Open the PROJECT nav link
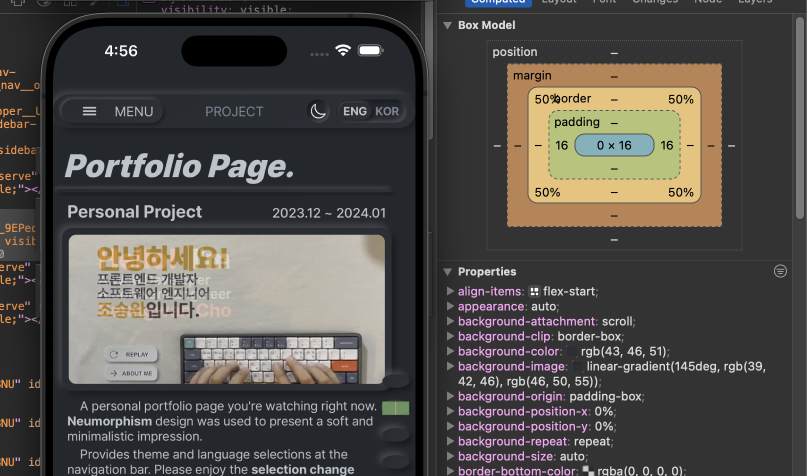Screen dimensions: 809x476 pyautogui.click(x=234, y=111)
